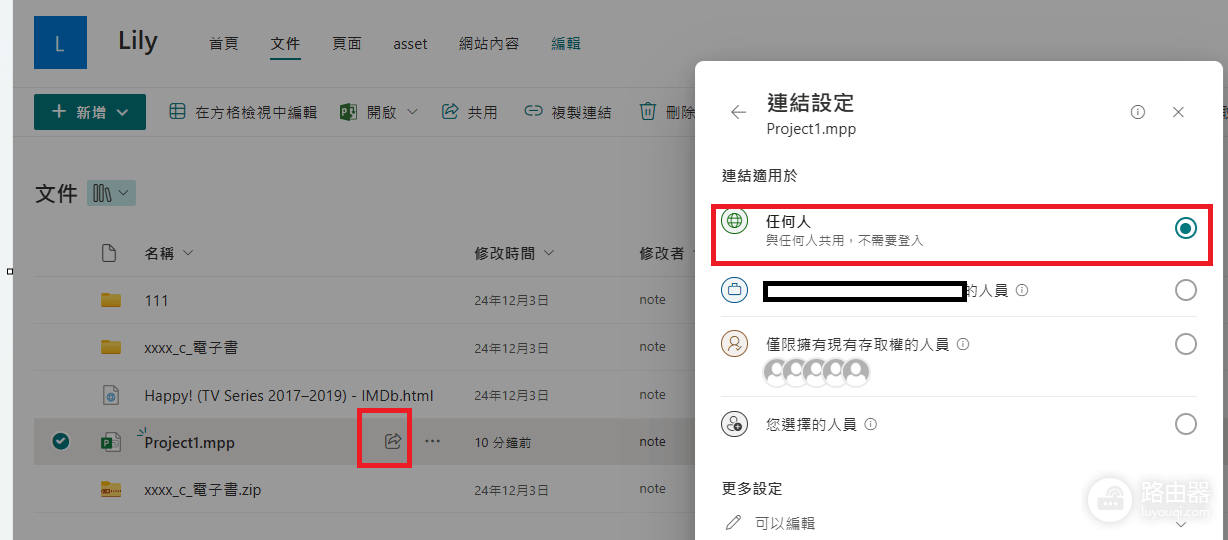This screenshot has width=1228, height=540.
Task: Open more actions for Project1.mpp
Action: [x=432, y=441]
